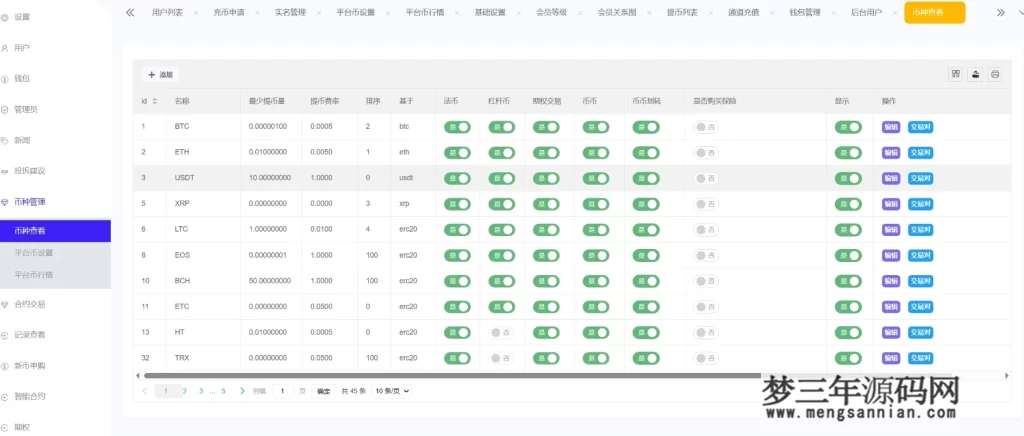Screen dimensions: 1024x436
Task: Switch to the 通道充值 tab
Action: tap(743, 13)
